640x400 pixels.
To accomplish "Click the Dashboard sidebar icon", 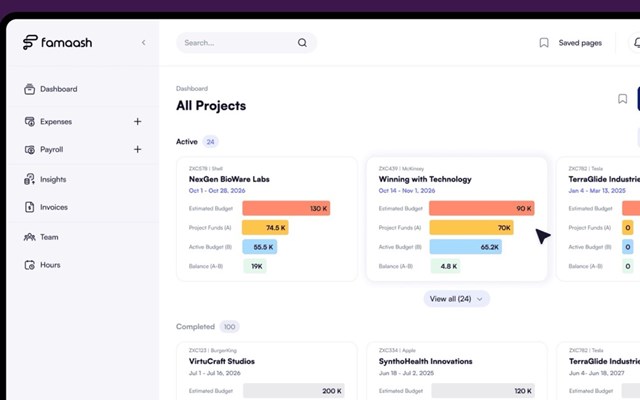I will point(29,89).
